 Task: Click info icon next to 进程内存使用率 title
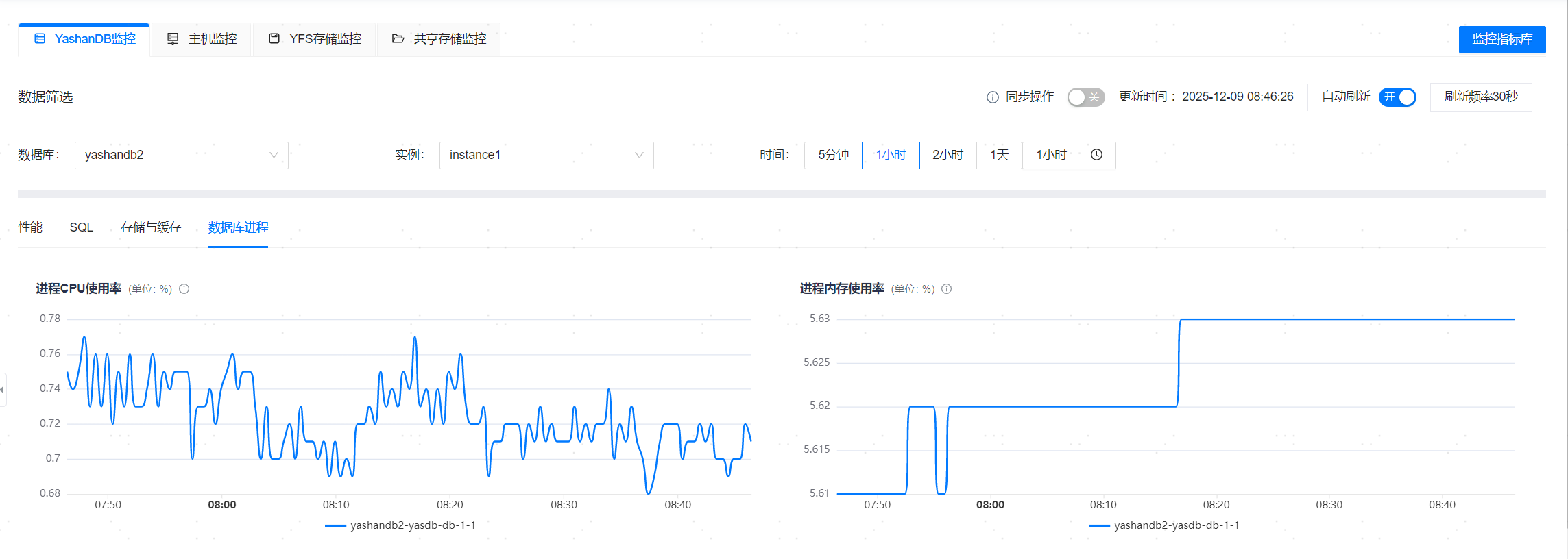tap(946, 289)
